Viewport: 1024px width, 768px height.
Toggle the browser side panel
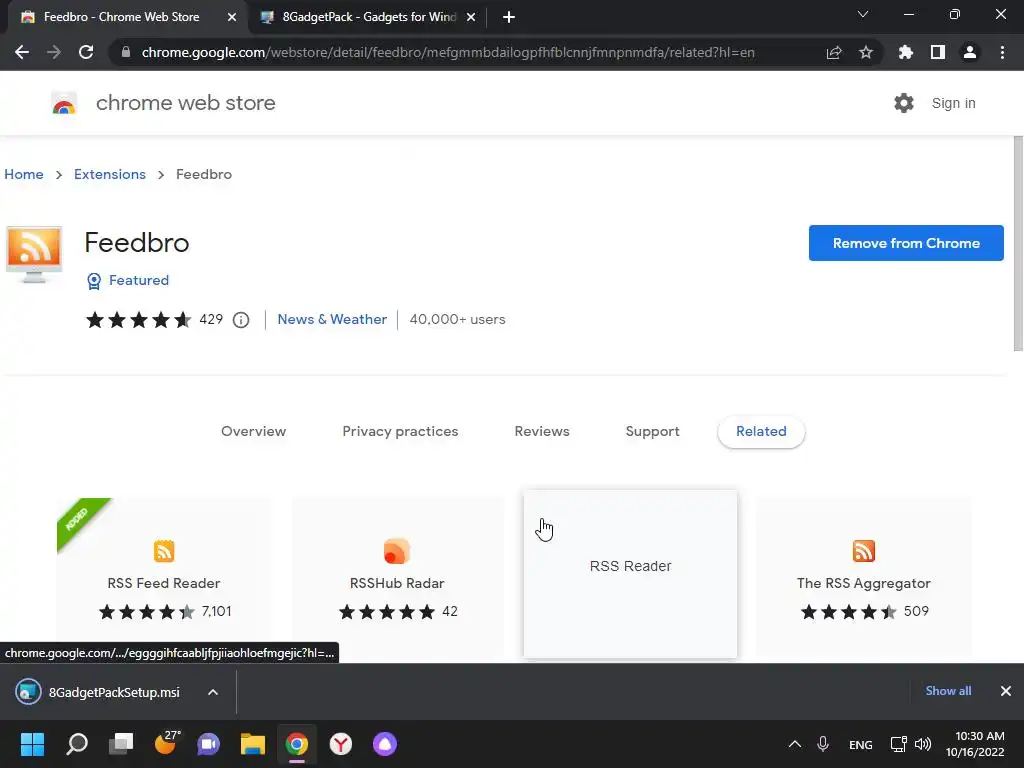[938, 52]
